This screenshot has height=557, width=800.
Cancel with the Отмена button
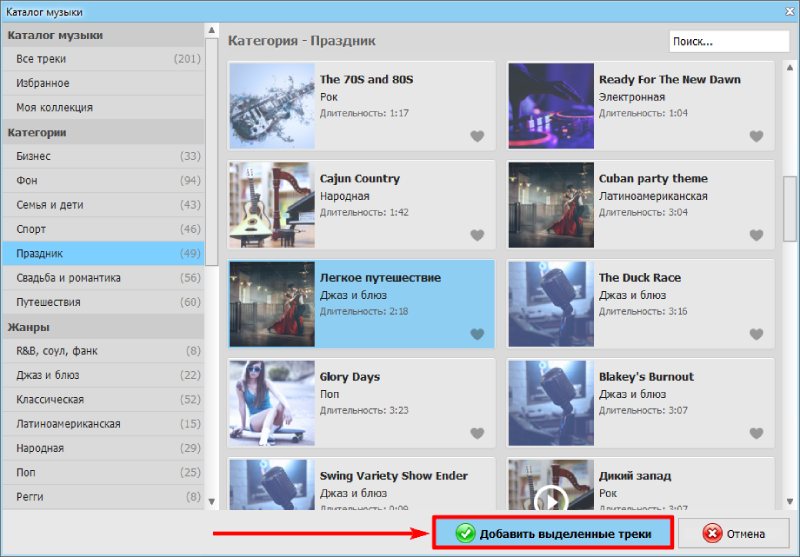[734, 534]
